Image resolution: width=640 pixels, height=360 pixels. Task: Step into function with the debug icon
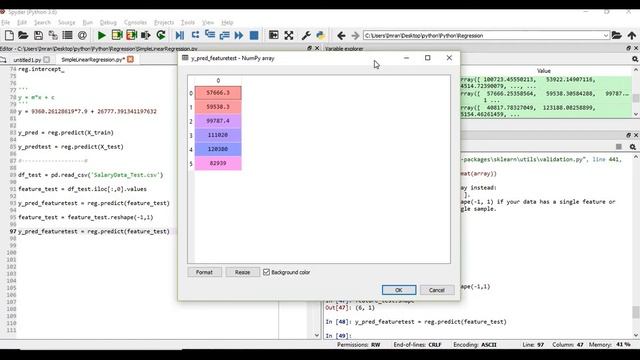click(210, 36)
